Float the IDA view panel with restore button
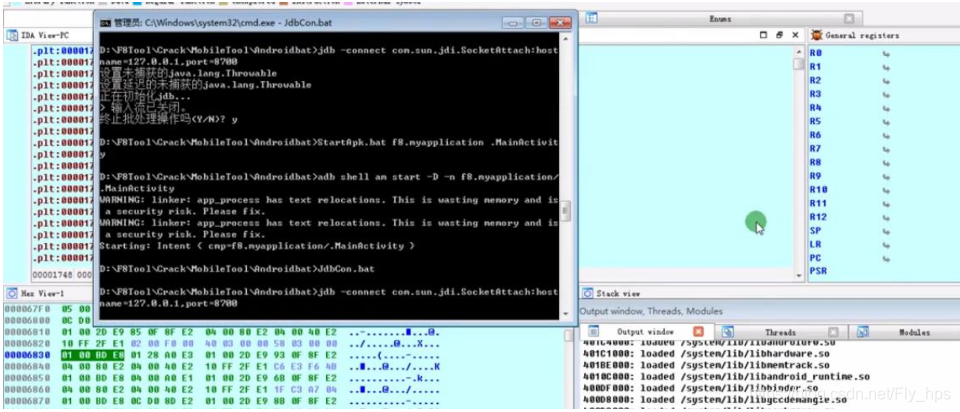Screen dimensions: 960x412 [779, 36]
